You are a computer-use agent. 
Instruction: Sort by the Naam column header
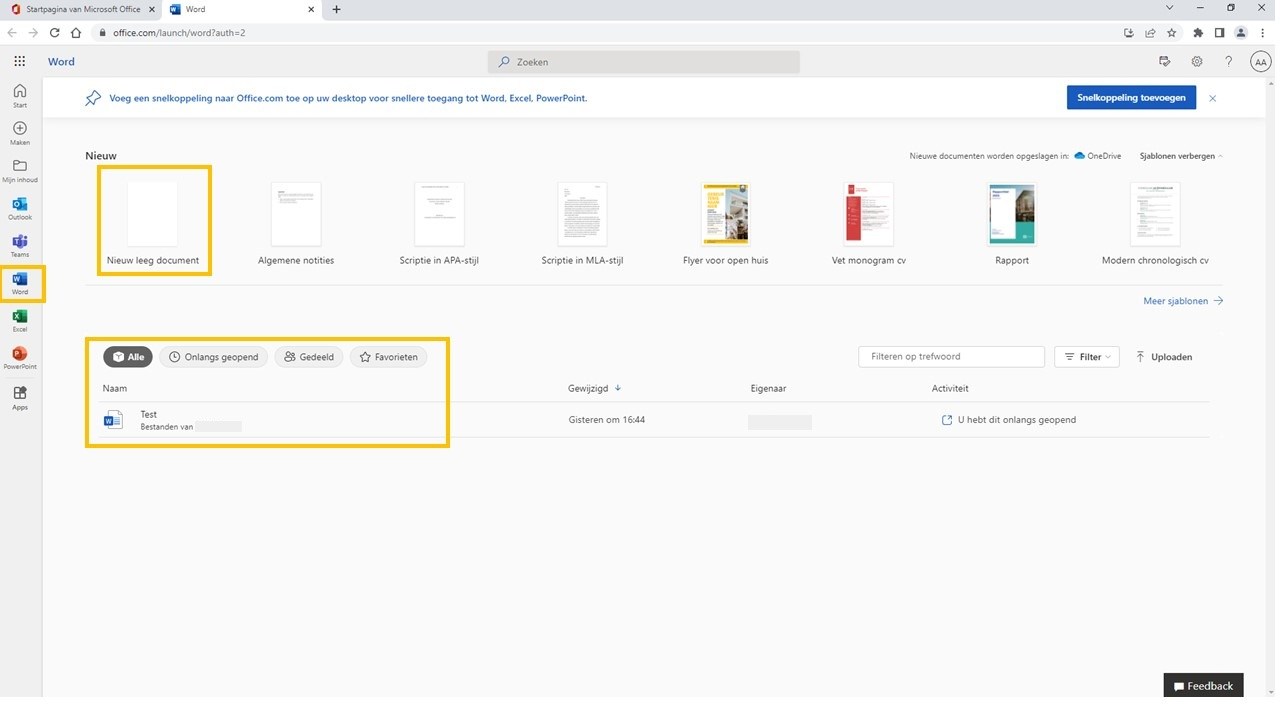tap(115, 388)
